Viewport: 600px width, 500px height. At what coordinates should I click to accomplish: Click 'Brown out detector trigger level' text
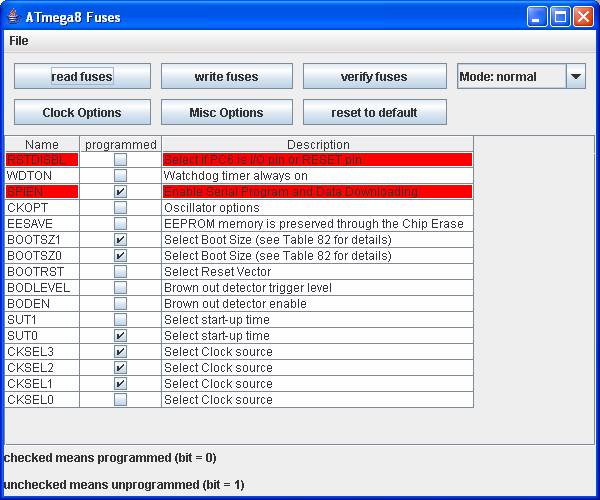pyautogui.click(x=248, y=288)
